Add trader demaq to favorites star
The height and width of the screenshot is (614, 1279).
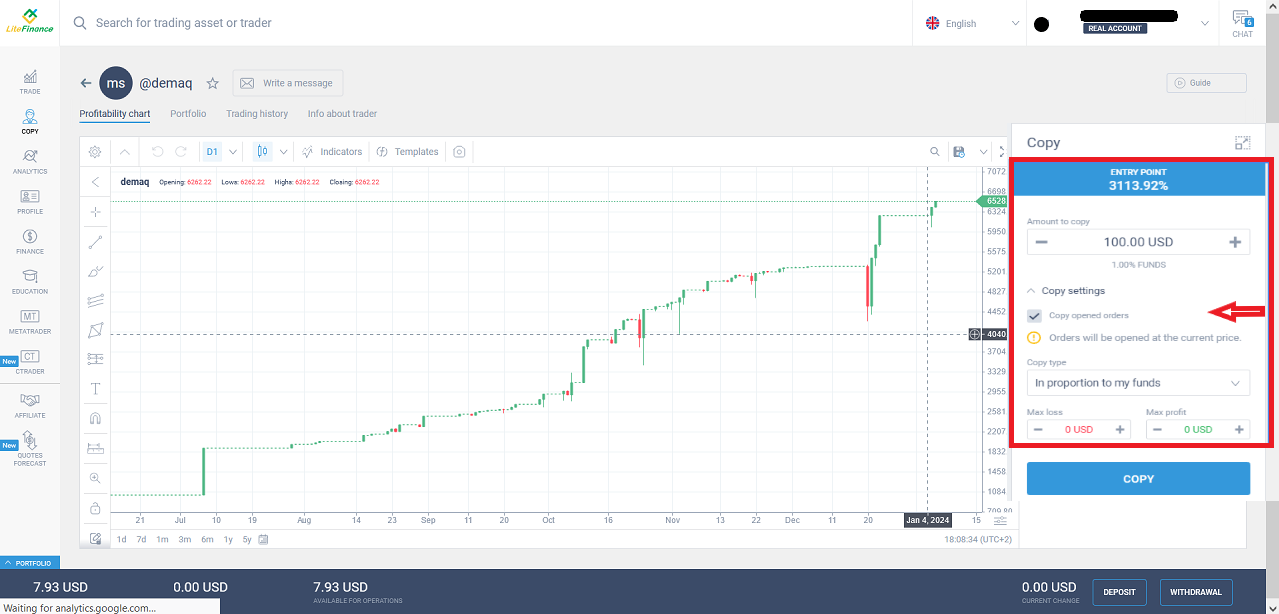[x=212, y=84]
